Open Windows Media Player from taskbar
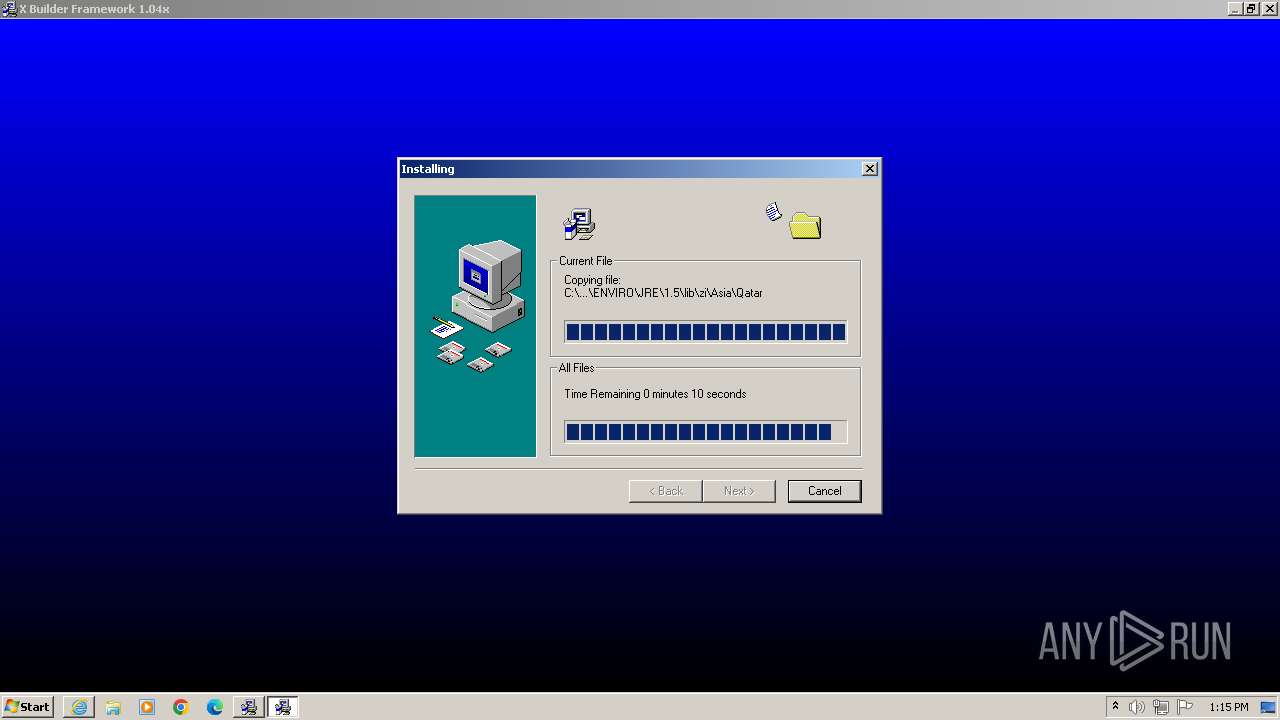 (147, 707)
